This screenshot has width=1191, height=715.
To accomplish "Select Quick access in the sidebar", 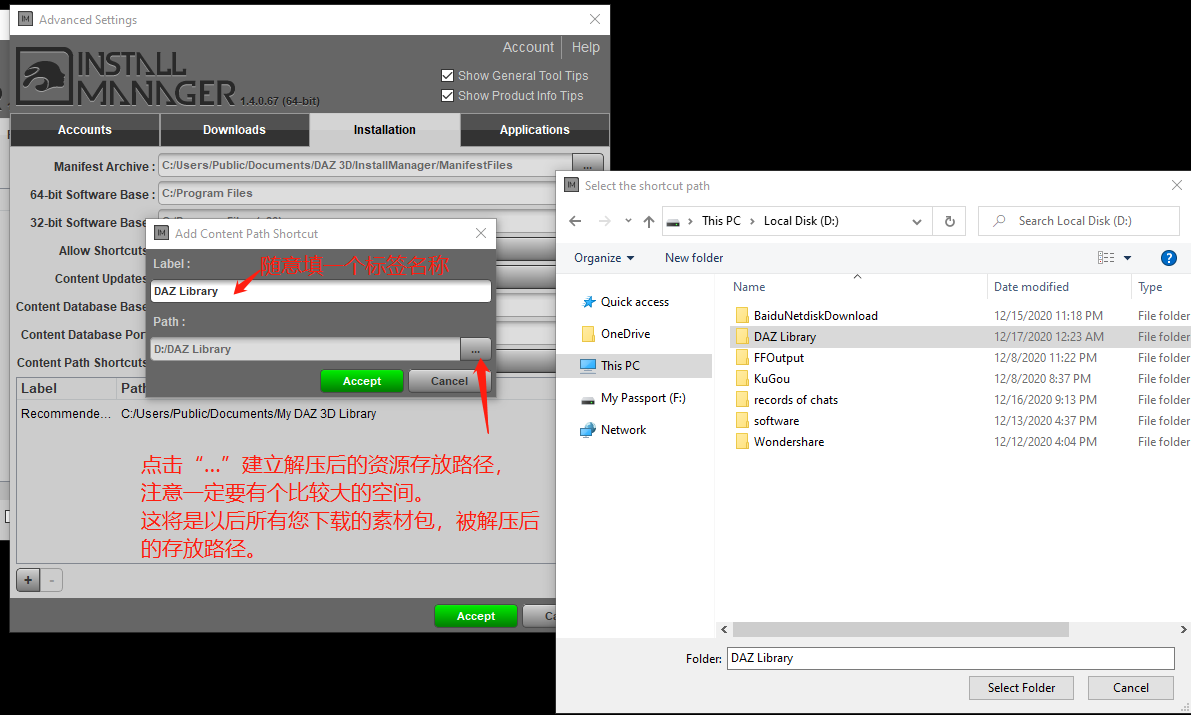I will [634, 302].
